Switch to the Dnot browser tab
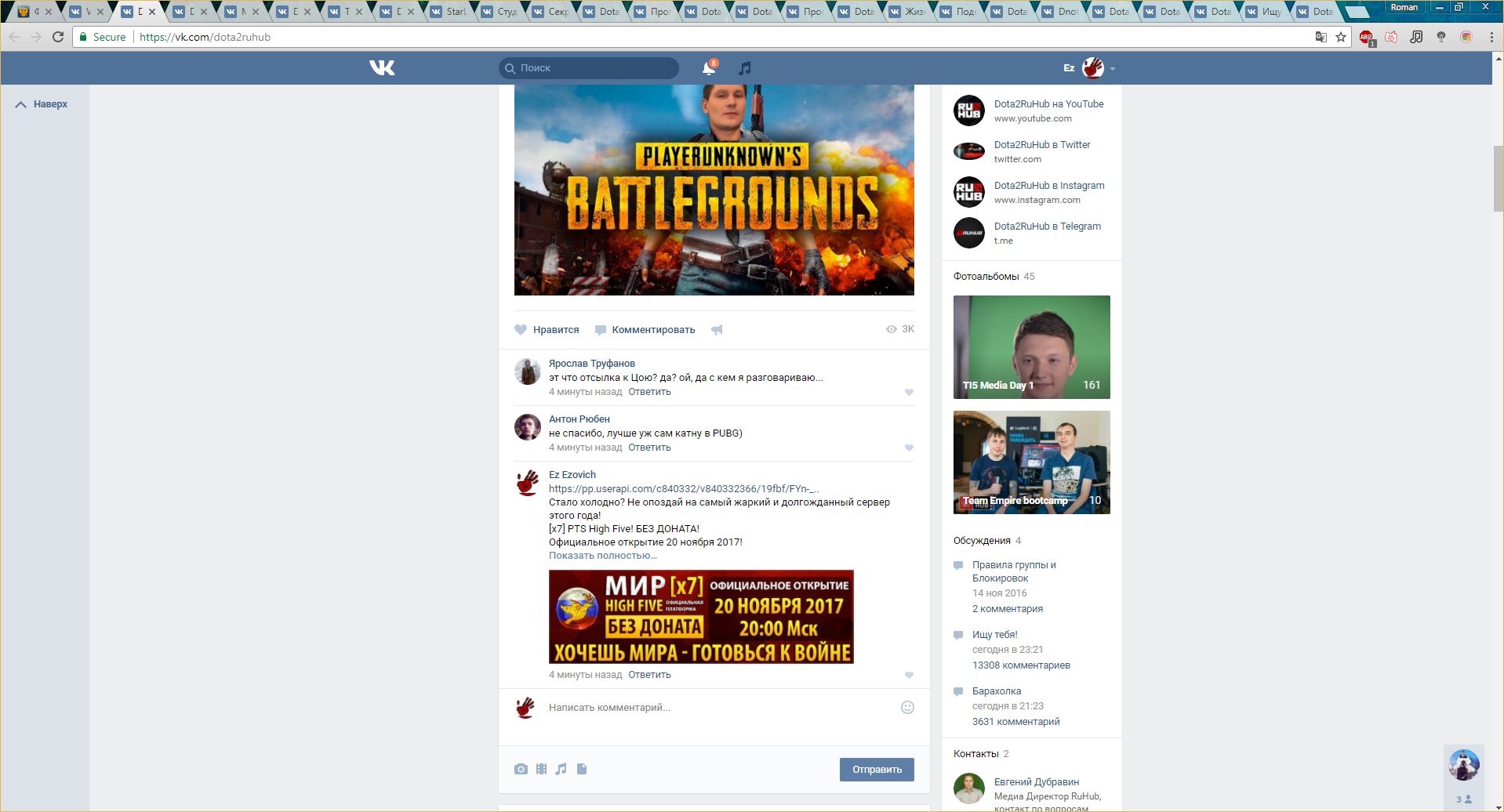This screenshot has width=1504, height=812. click(1061, 12)
